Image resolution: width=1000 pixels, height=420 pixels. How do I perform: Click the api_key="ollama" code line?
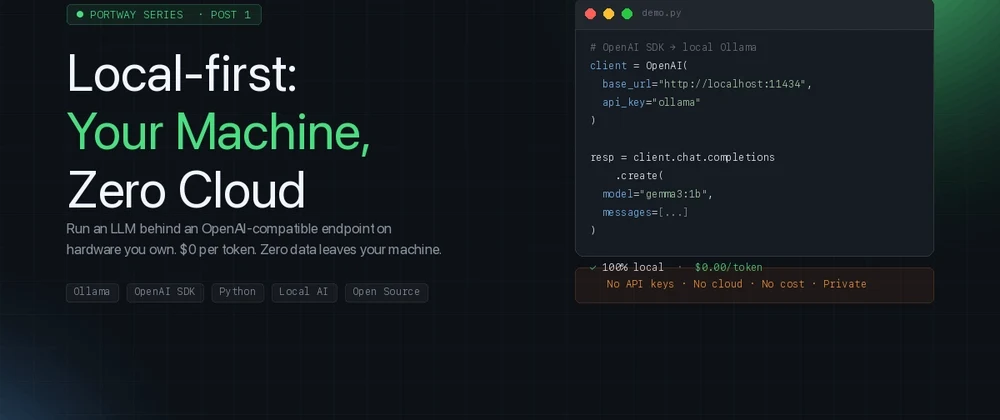[651, 102]
